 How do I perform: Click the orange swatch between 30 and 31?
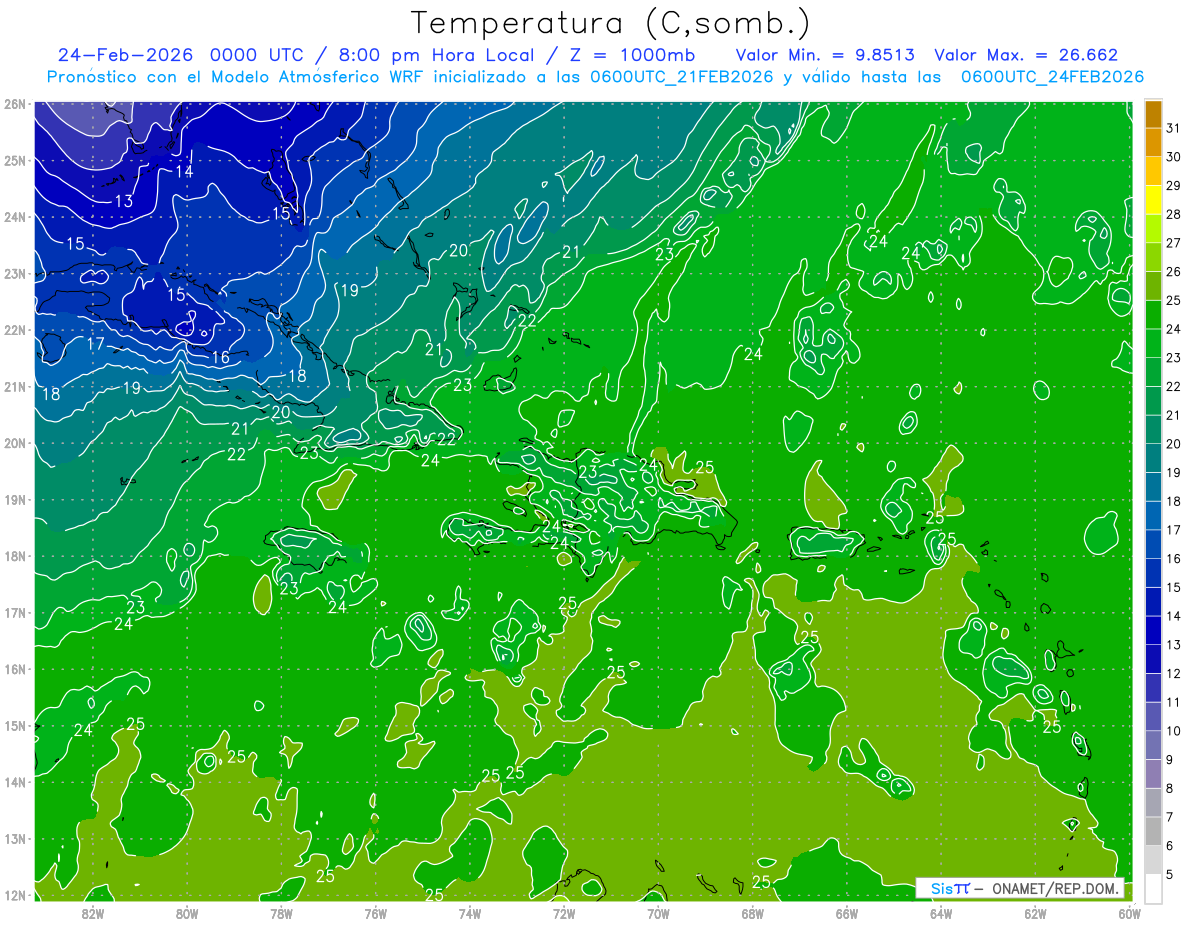click(1153, 143)
